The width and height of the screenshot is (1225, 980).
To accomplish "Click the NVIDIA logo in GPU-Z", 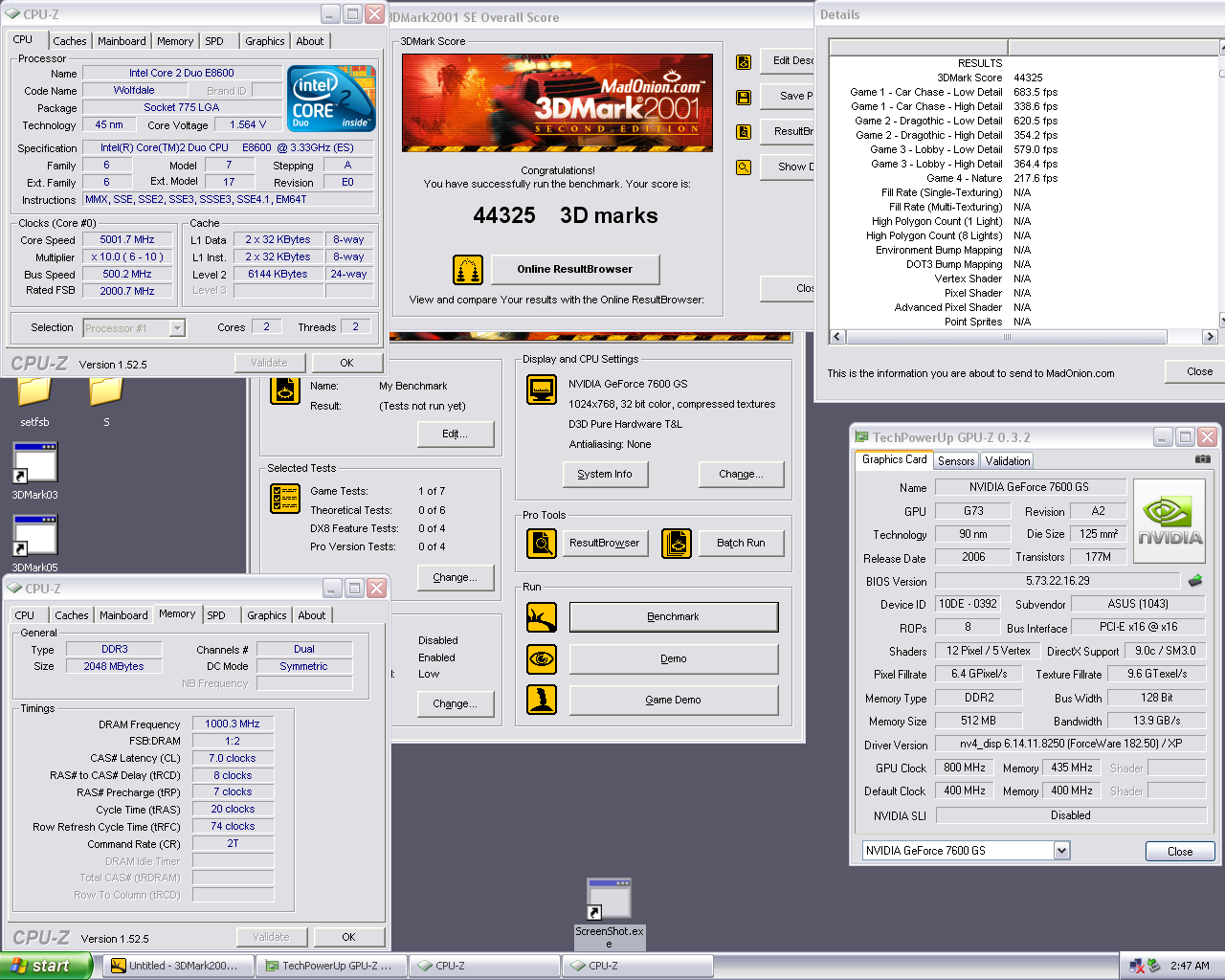I will pyautogui.click(x=1169, y=521).
